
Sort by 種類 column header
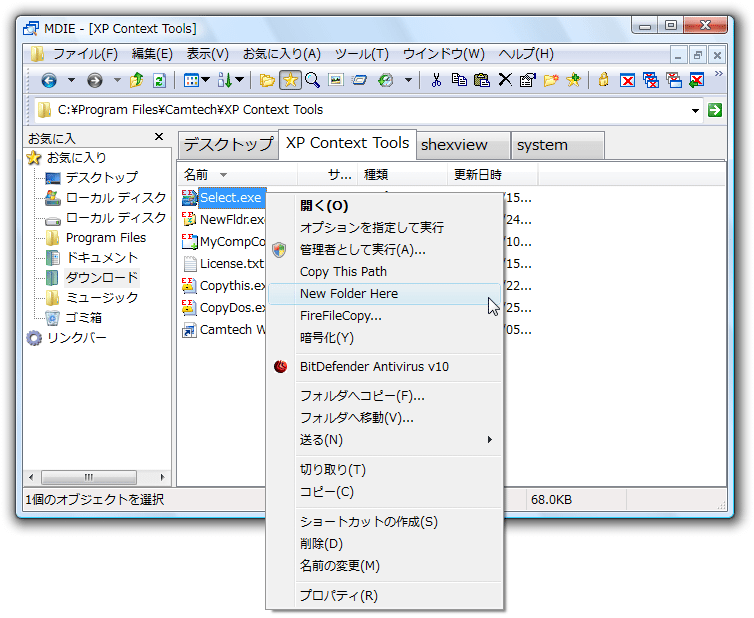tap(402, 175)
